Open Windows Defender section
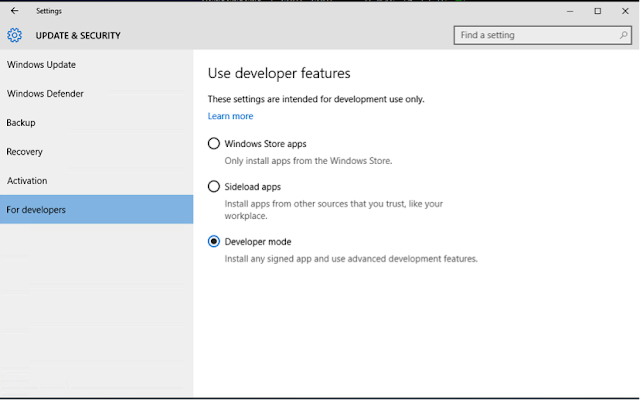 pyautogui.click(x=45, y=94)
